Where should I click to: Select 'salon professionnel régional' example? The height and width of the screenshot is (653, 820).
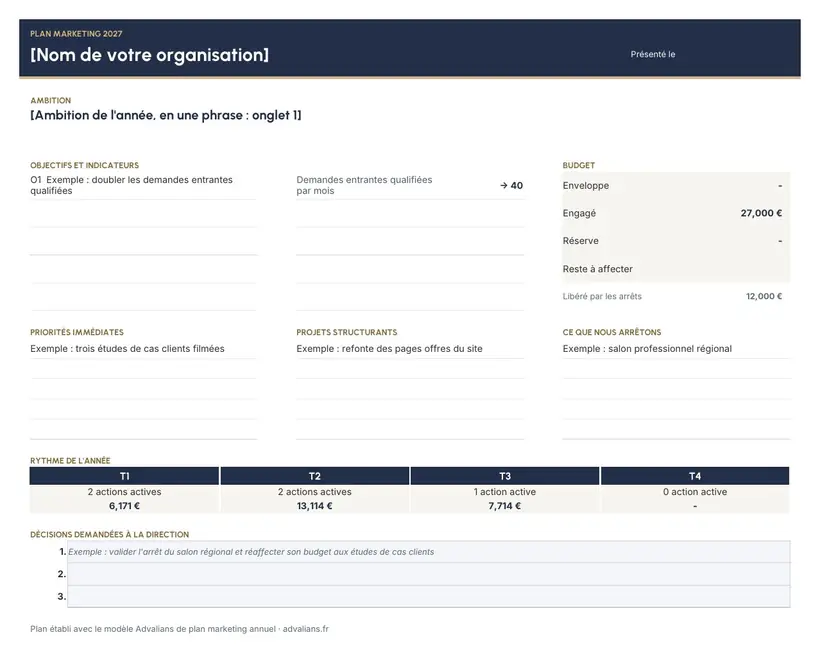coord(647,349)
